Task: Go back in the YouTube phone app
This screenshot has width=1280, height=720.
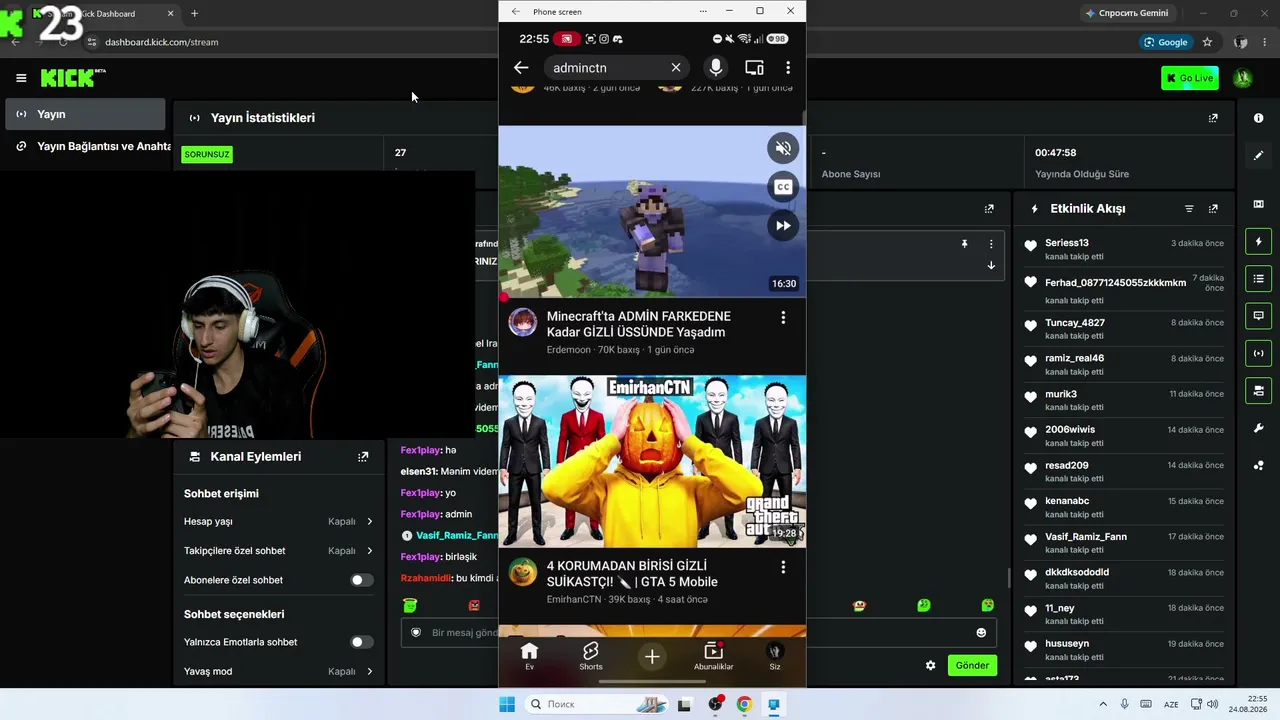Action: point(521,68)
